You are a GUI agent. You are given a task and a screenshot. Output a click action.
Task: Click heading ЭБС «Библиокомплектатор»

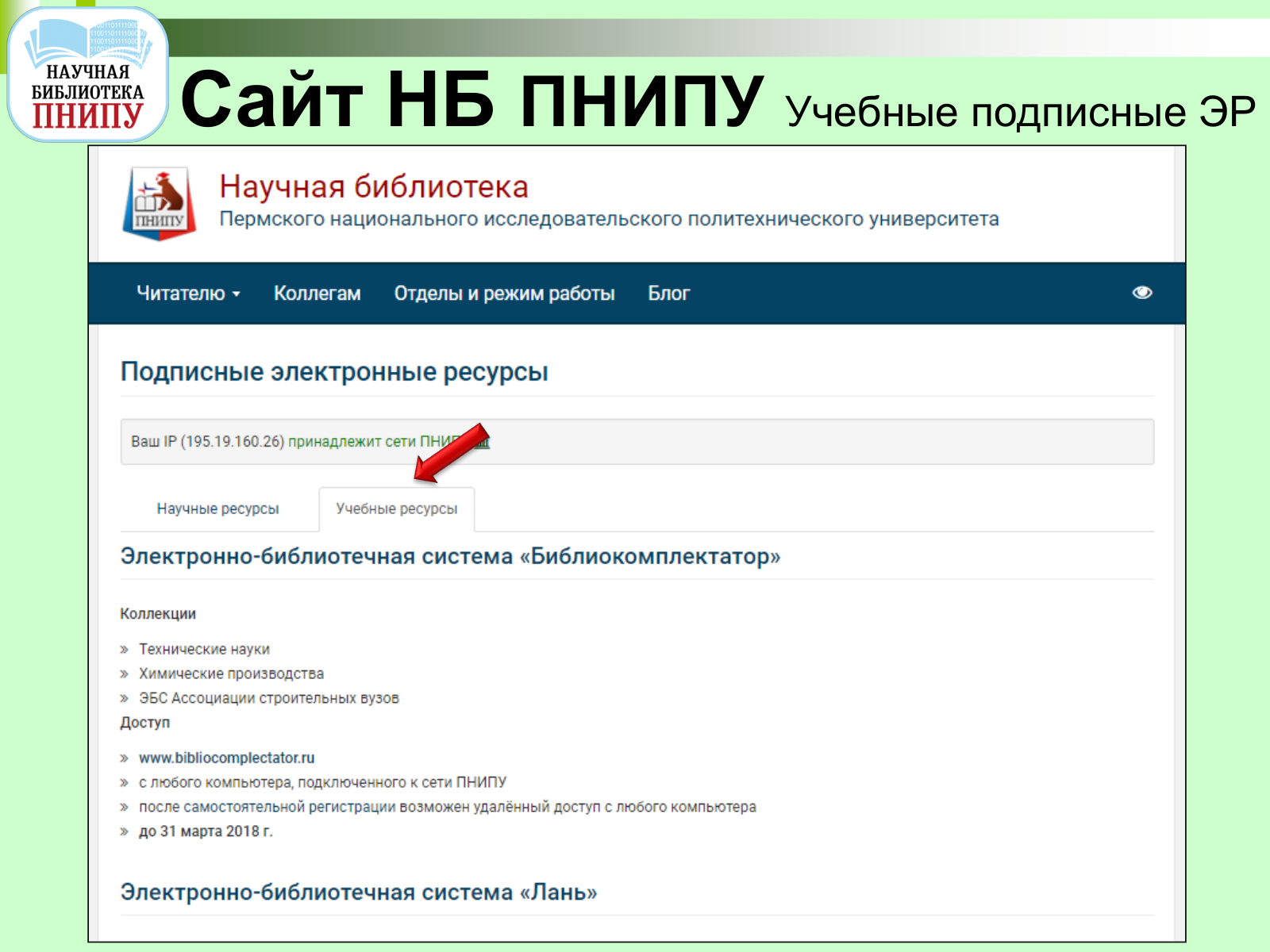pos(450,556)
